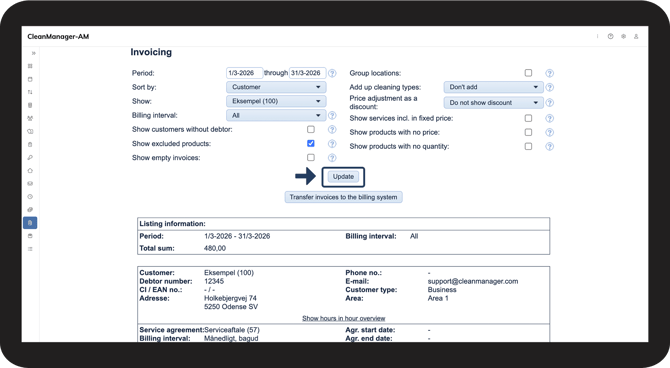The width and height of the screenshot is (670, 368).
Task: Open the people group icon in the sidebar
Action: tap(30, 118)
